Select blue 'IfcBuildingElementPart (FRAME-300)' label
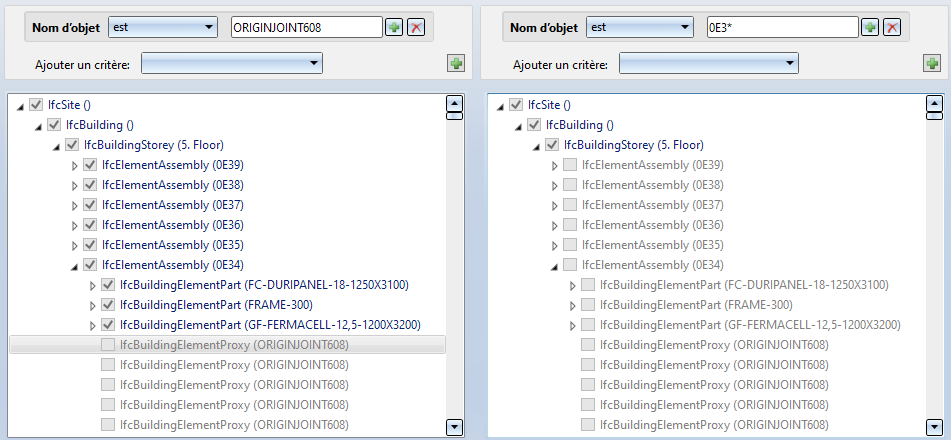The height and width of the screenshot is (440, 951). 217,305
